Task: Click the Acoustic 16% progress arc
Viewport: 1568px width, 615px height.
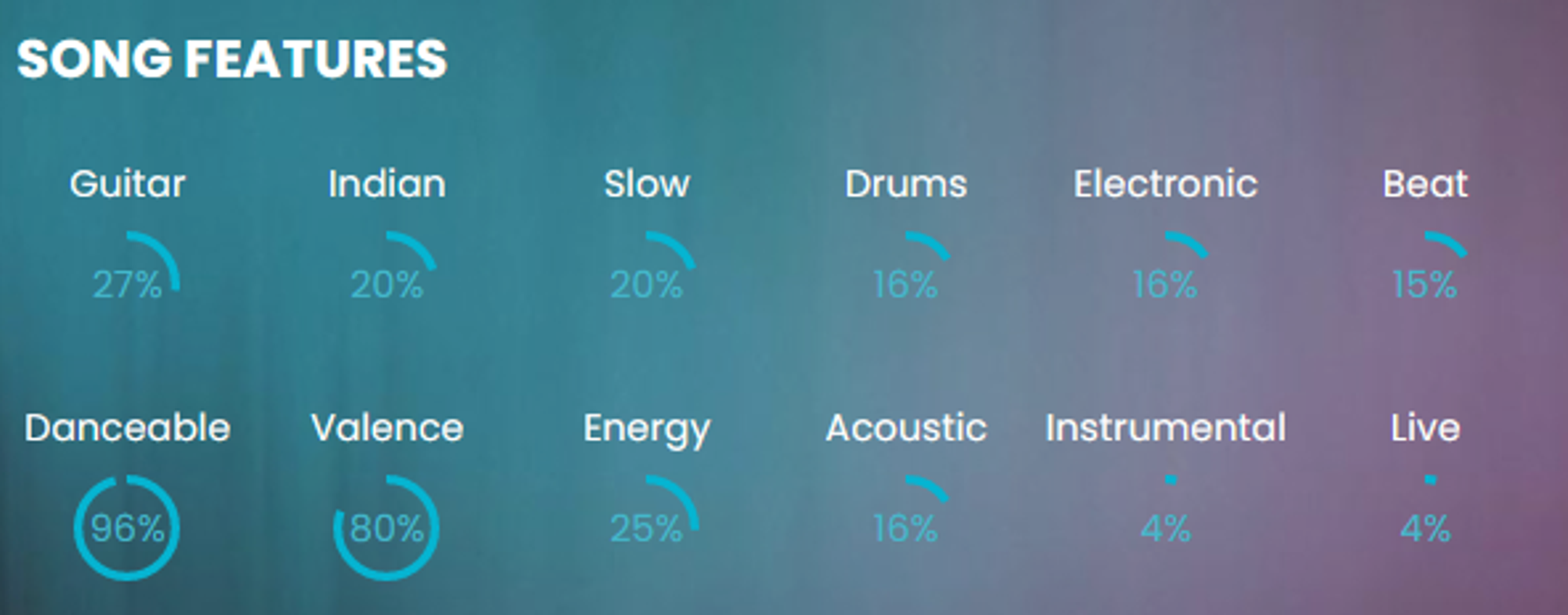Action: (906, 528)
